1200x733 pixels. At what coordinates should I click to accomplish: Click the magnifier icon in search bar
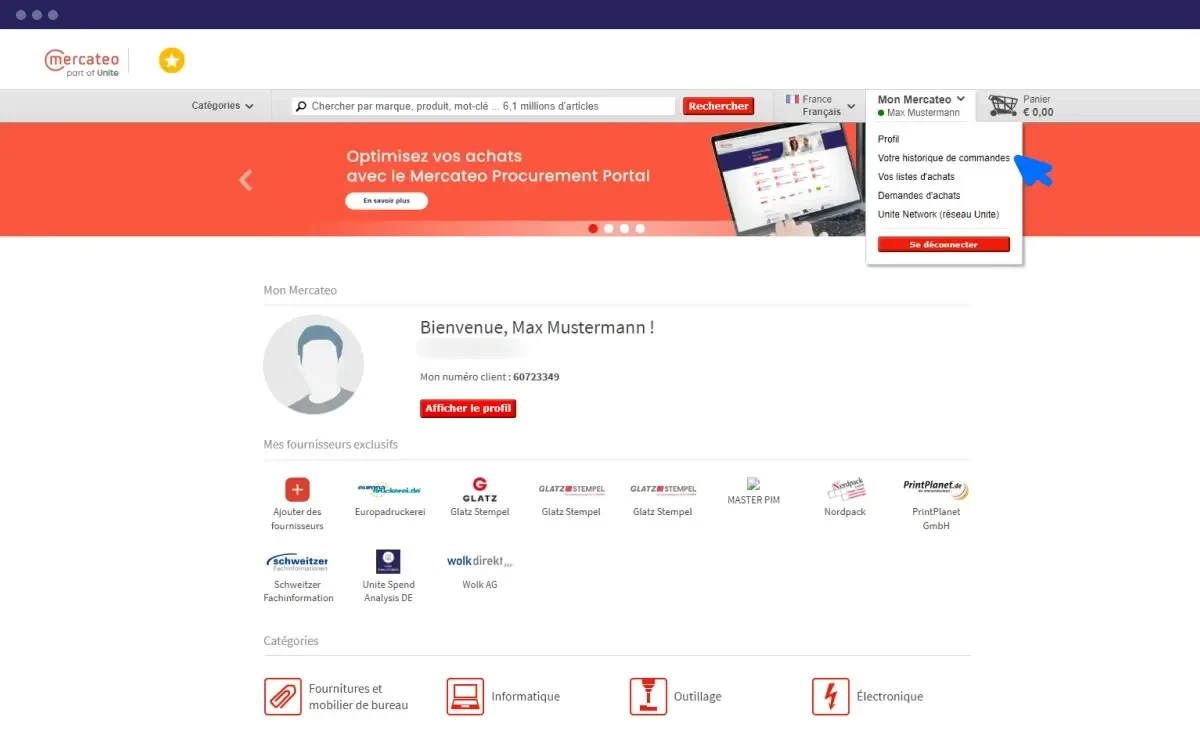(x=300, y=106)
